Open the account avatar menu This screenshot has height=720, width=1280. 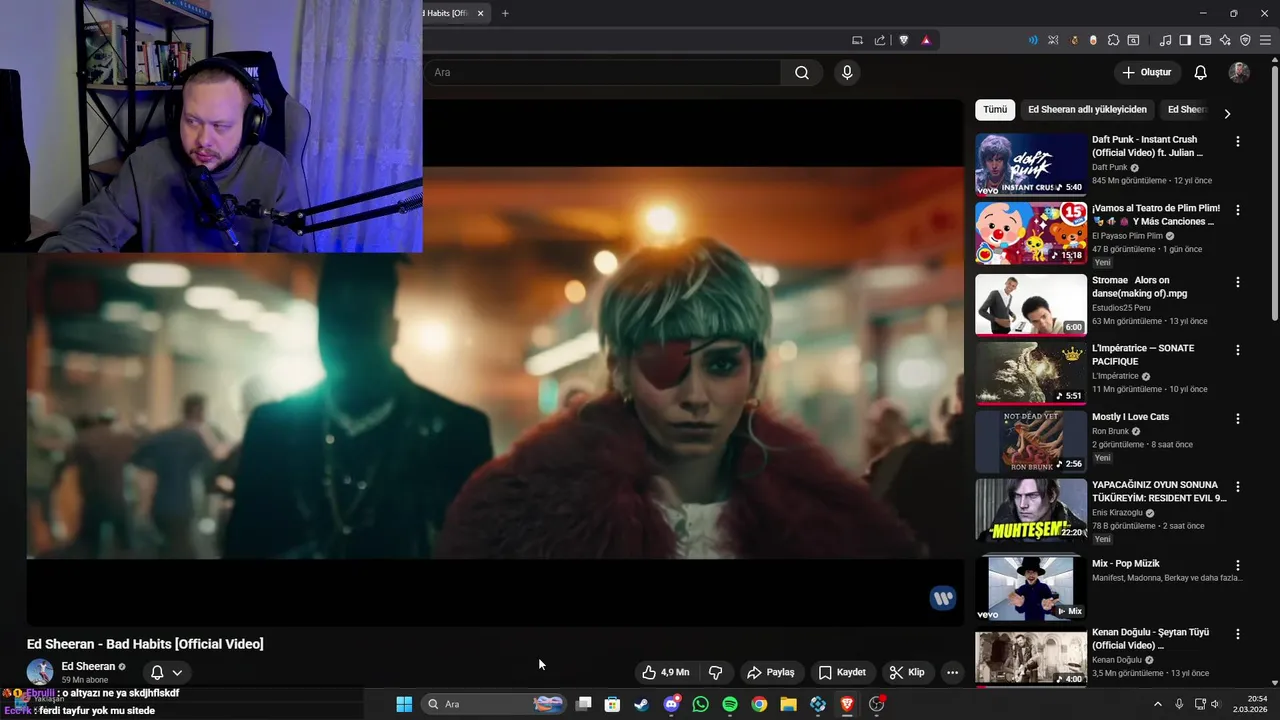tap(1239, 72)
